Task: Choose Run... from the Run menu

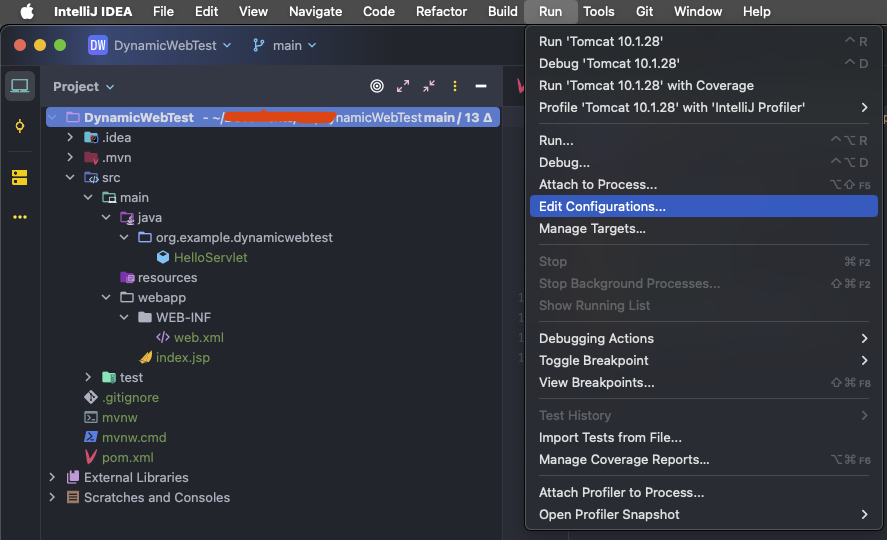Action: pos(704,140)
